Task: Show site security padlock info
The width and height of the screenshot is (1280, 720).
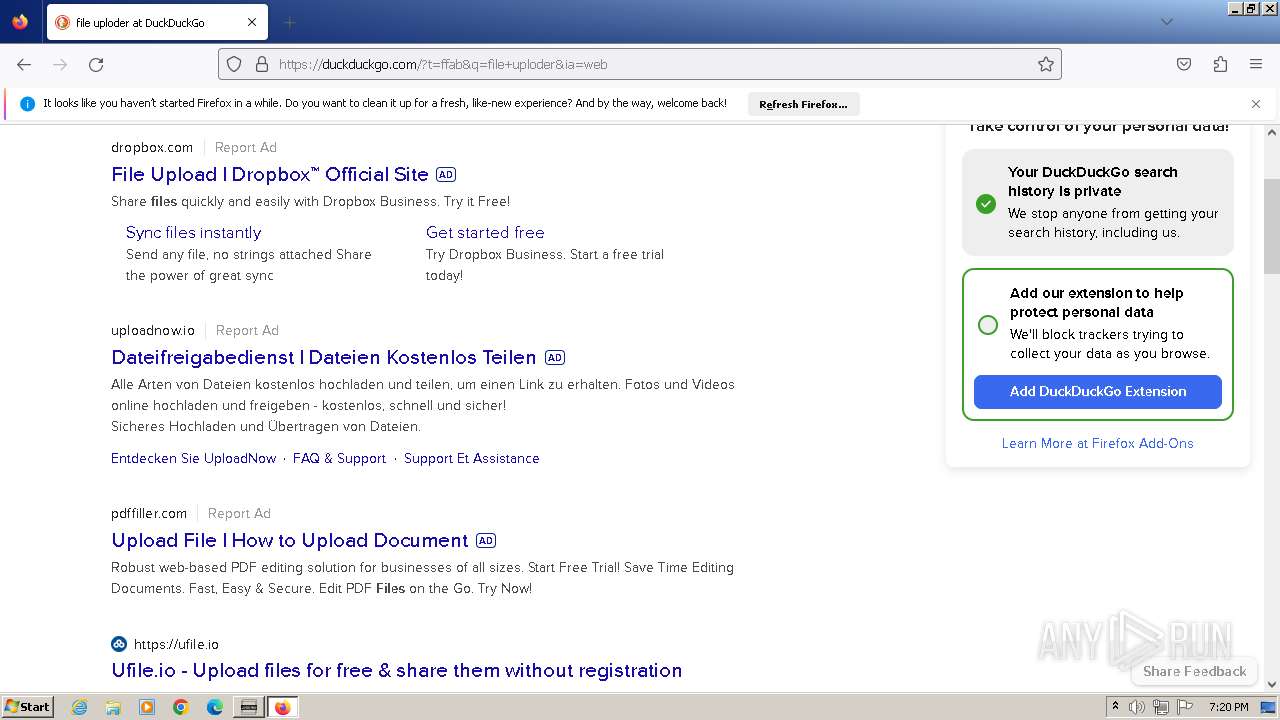Action: point(262,64)
